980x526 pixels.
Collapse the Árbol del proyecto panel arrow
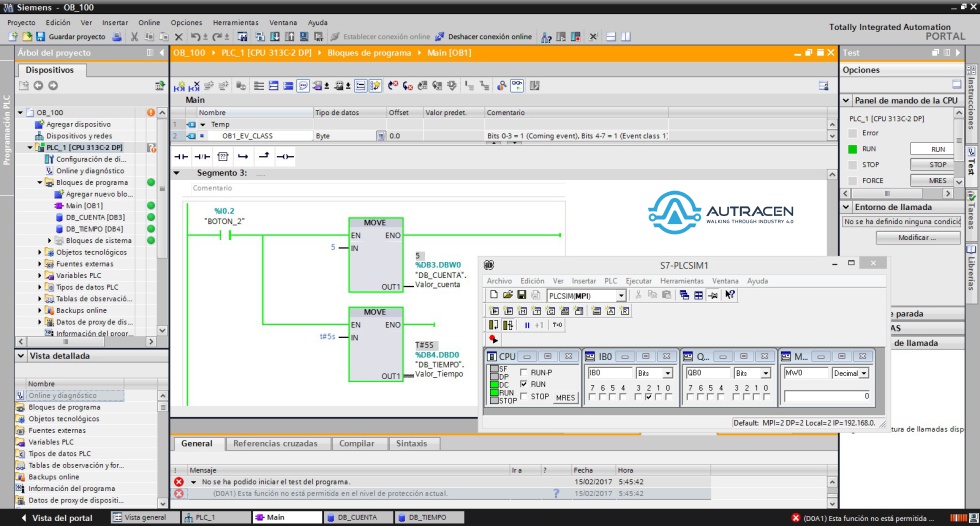[x=162, y=53]
